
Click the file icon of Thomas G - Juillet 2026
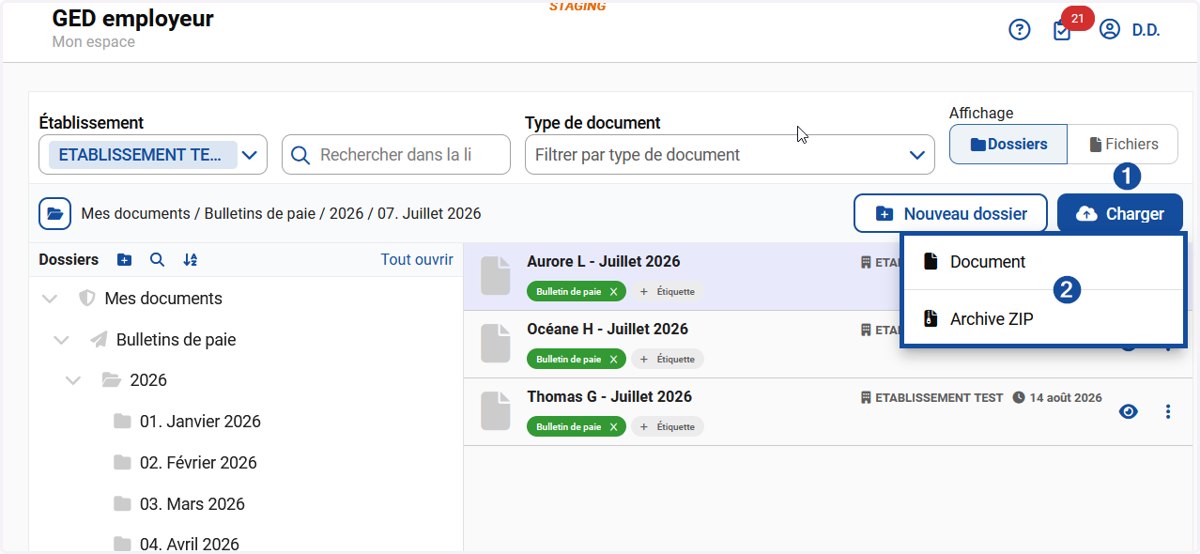(x=496, y=411)
